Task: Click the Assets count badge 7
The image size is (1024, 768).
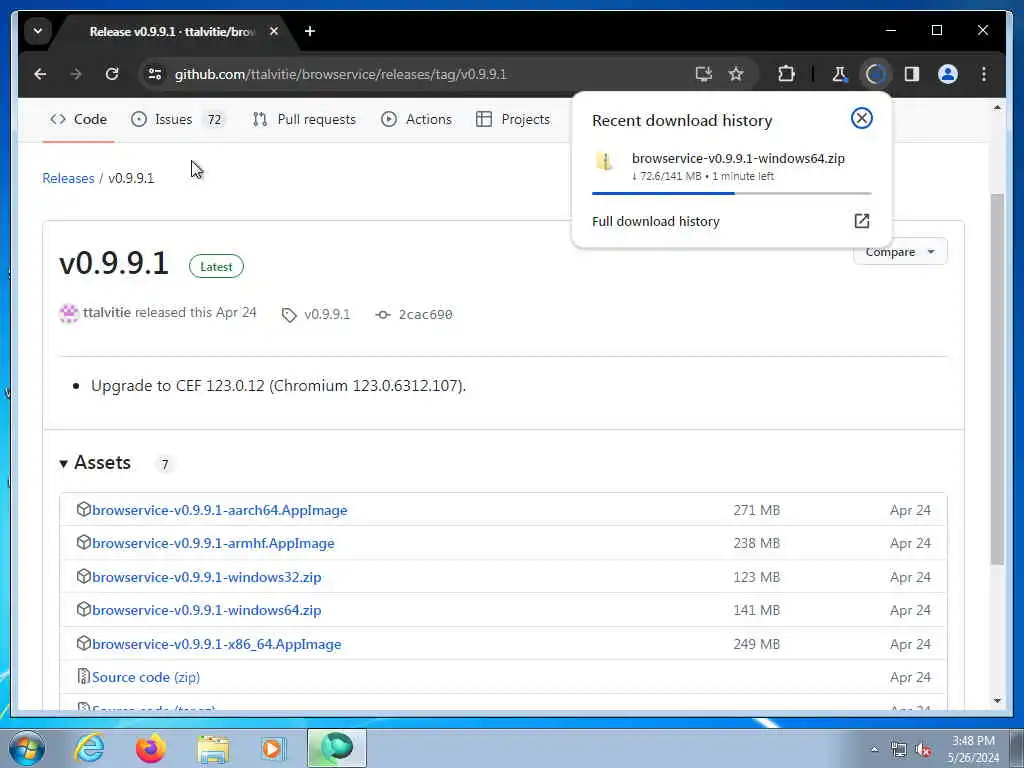Action: [165, 464]
